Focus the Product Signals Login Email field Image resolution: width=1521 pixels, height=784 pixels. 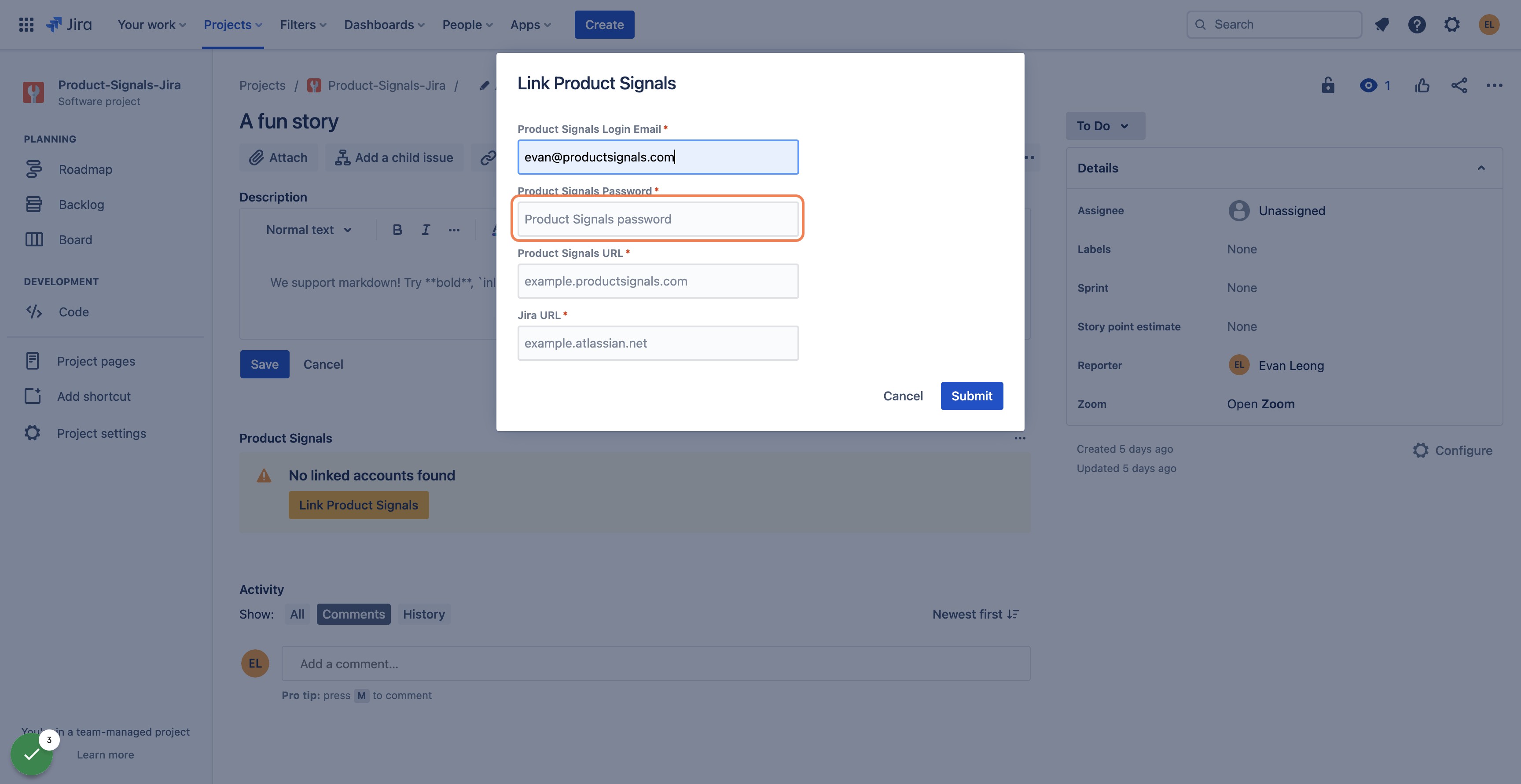pos(658,157)
